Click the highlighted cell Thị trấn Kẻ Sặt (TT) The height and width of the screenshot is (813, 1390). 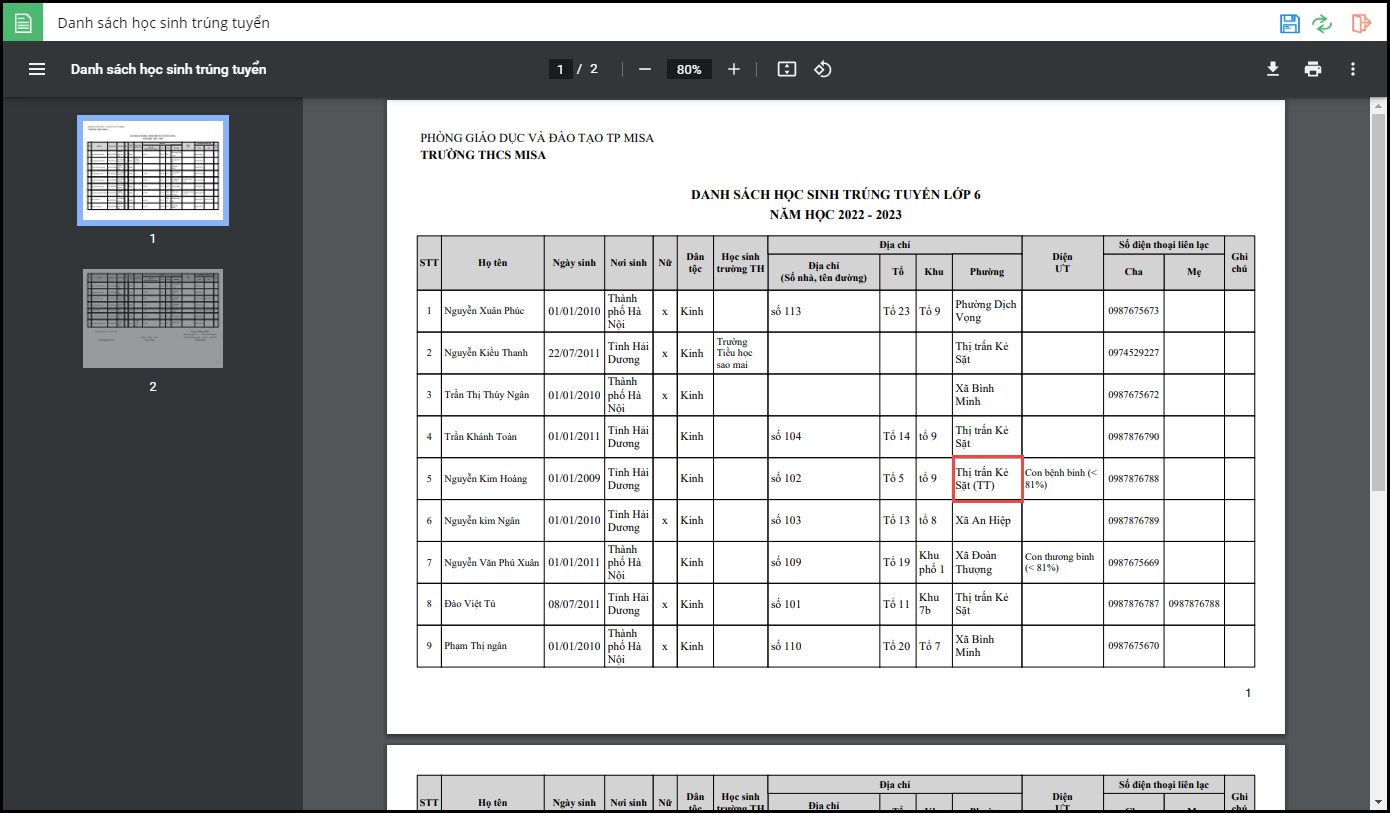[988, 479]
